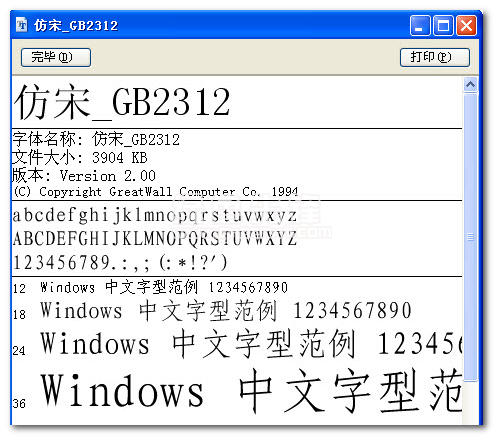
Task: Click the 24 point size label
Action: [x=19, y=351]
